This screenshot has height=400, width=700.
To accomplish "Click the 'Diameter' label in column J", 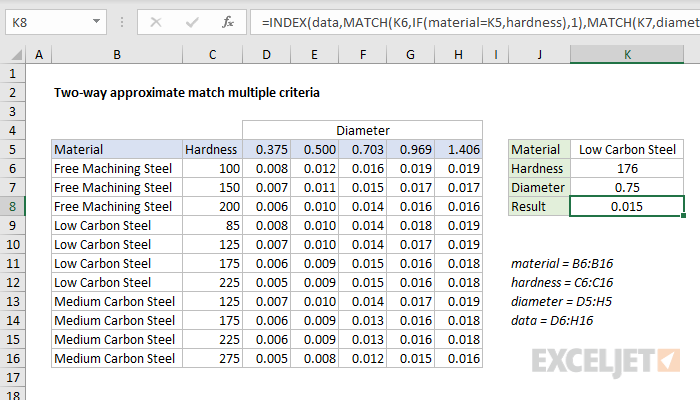I will [x=539, y=188].
